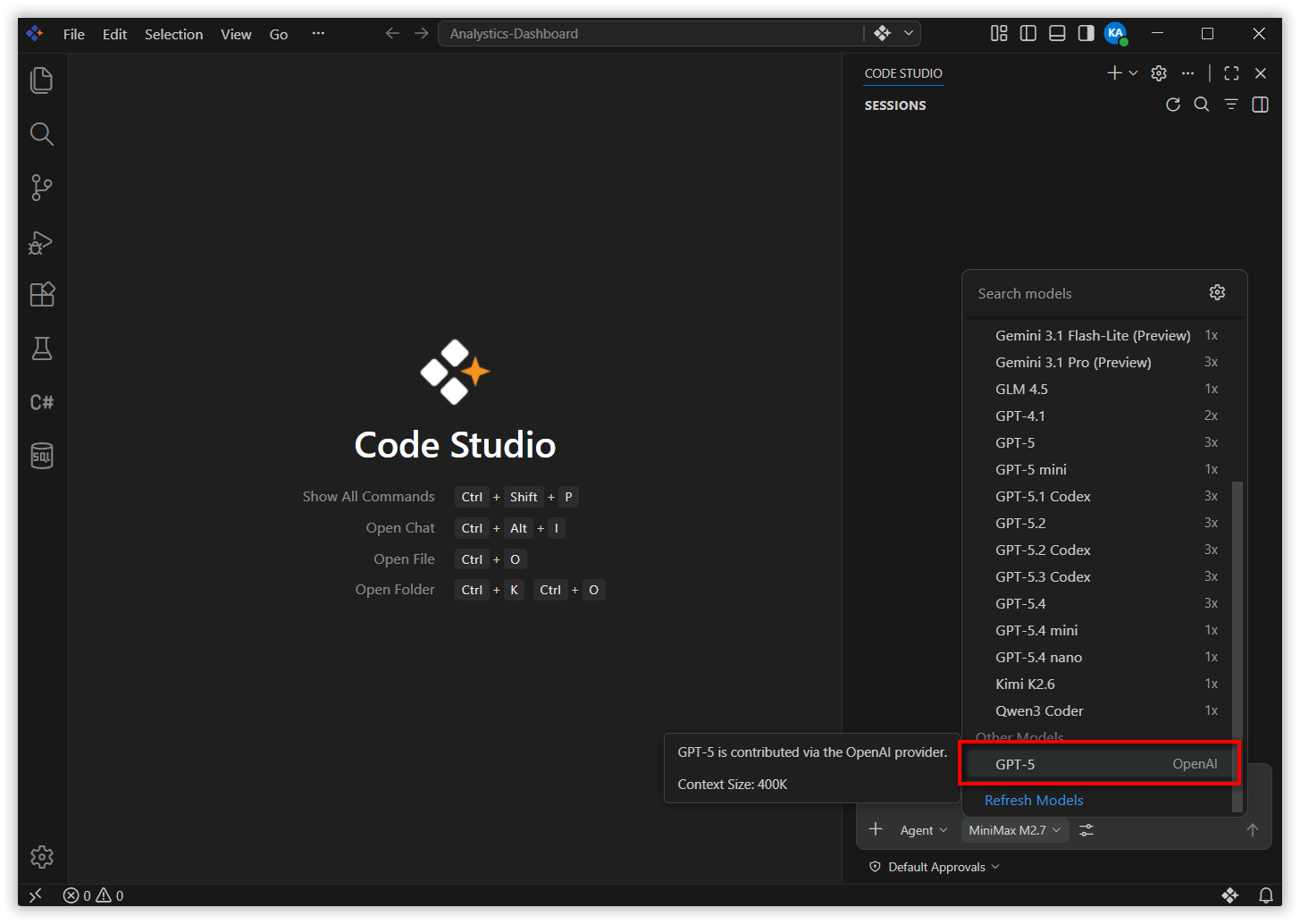
Task: Expand the Default Approvals dropdown
Action: pyautogui.click(x=935, y=867)
